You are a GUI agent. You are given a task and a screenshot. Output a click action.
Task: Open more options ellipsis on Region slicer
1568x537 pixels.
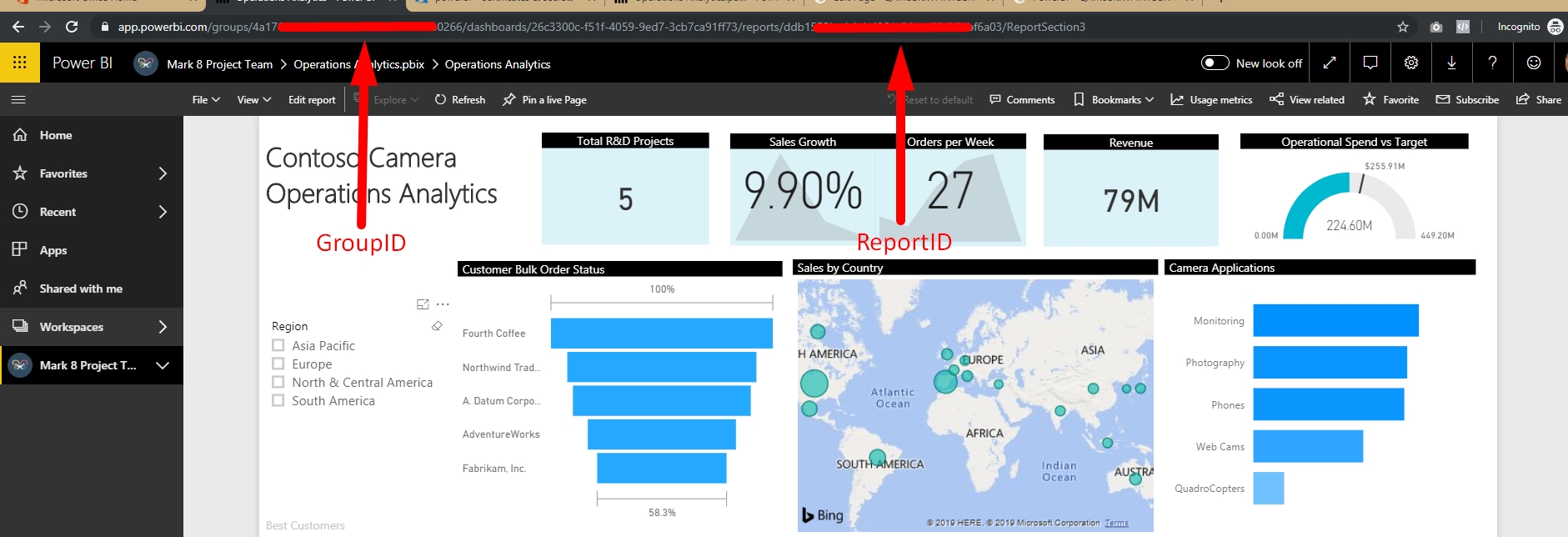pos(443,304)
